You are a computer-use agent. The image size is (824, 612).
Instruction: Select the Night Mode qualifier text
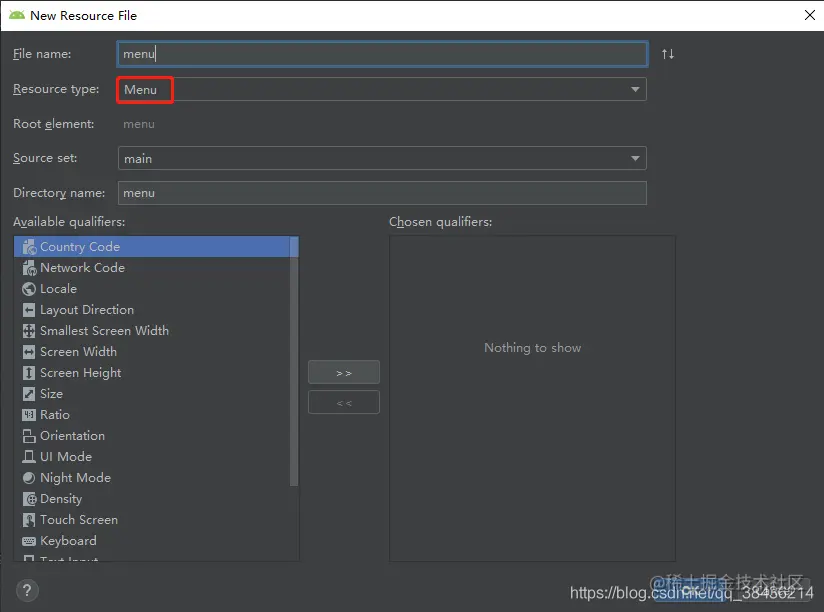(76, 478)
